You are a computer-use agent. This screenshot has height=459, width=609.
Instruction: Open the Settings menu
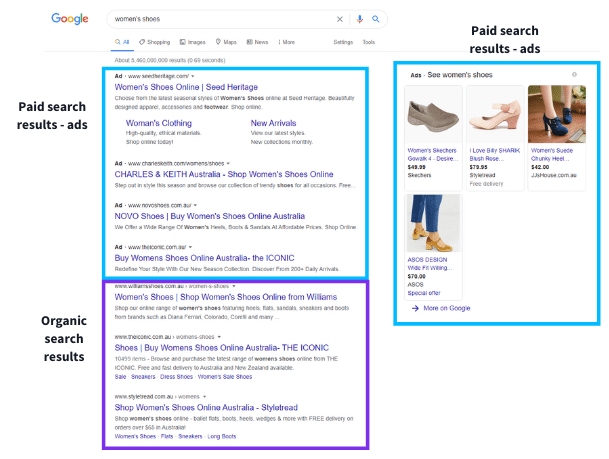[343, 42]
